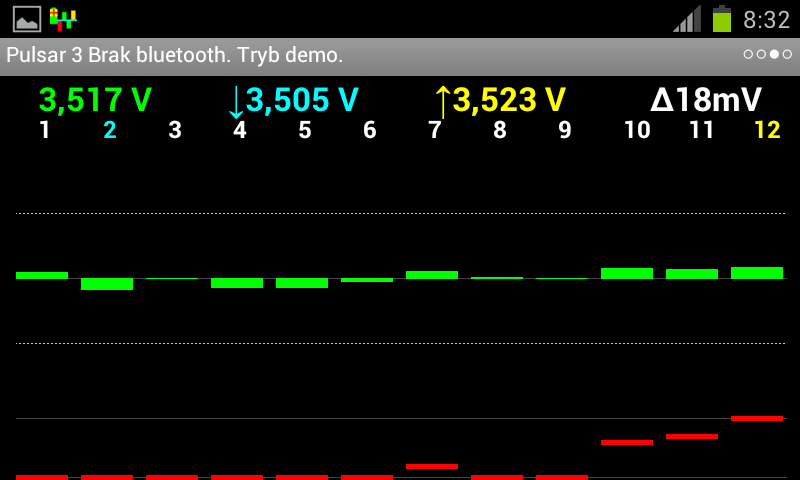Tap green voltage bar under cell 4

pyautogui.click(x=237, y=283)
